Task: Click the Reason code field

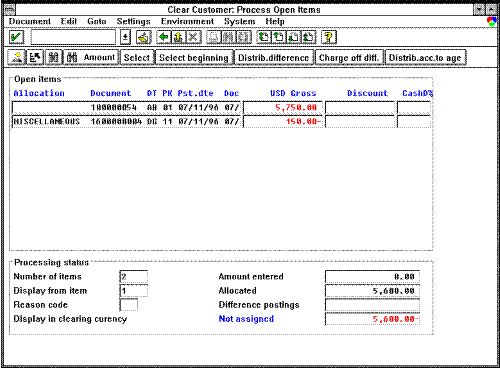Action: click(x=129, y=305)
